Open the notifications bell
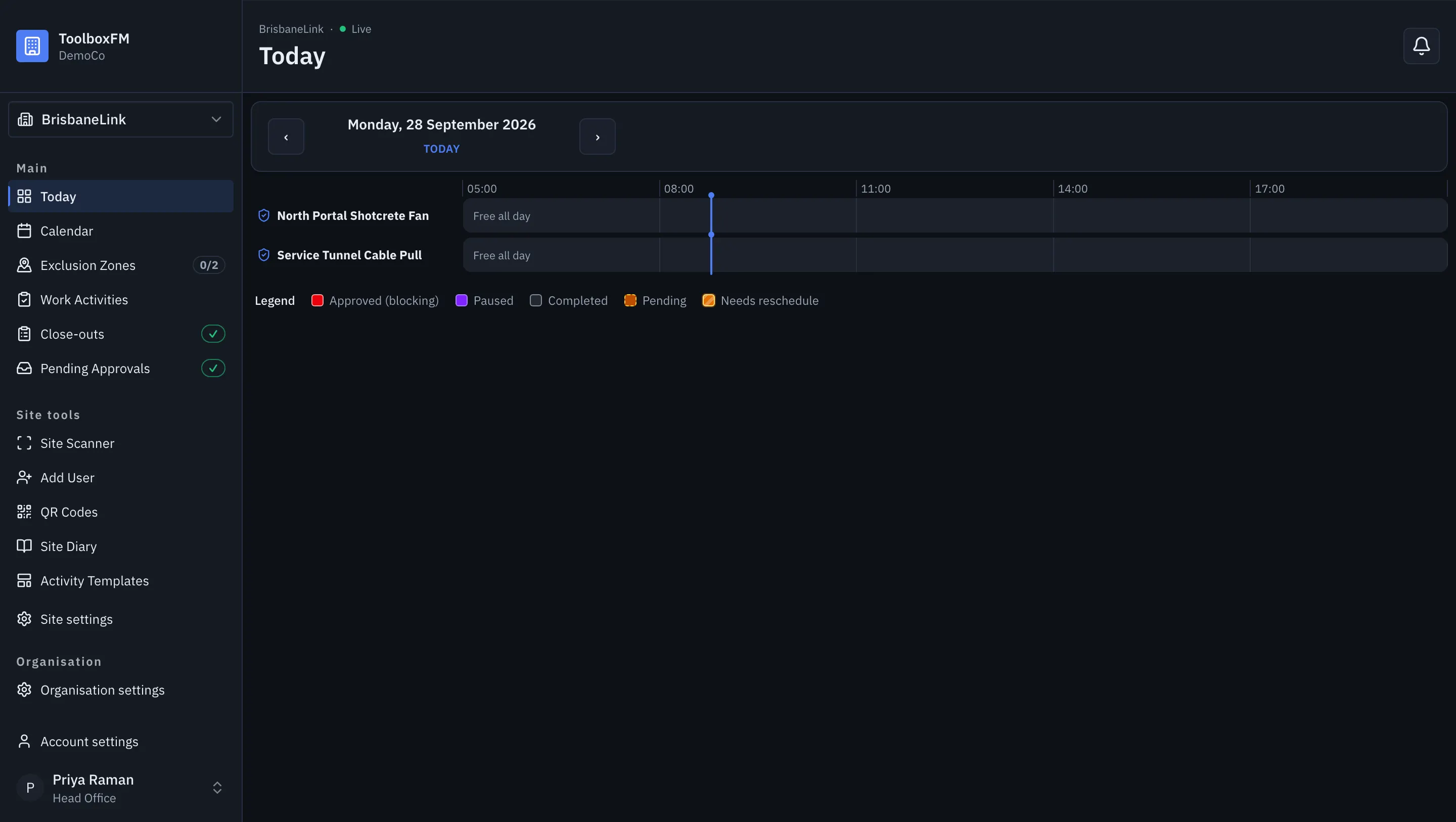The height and width of the screenshot is (822, 1456). point(1421,46)
